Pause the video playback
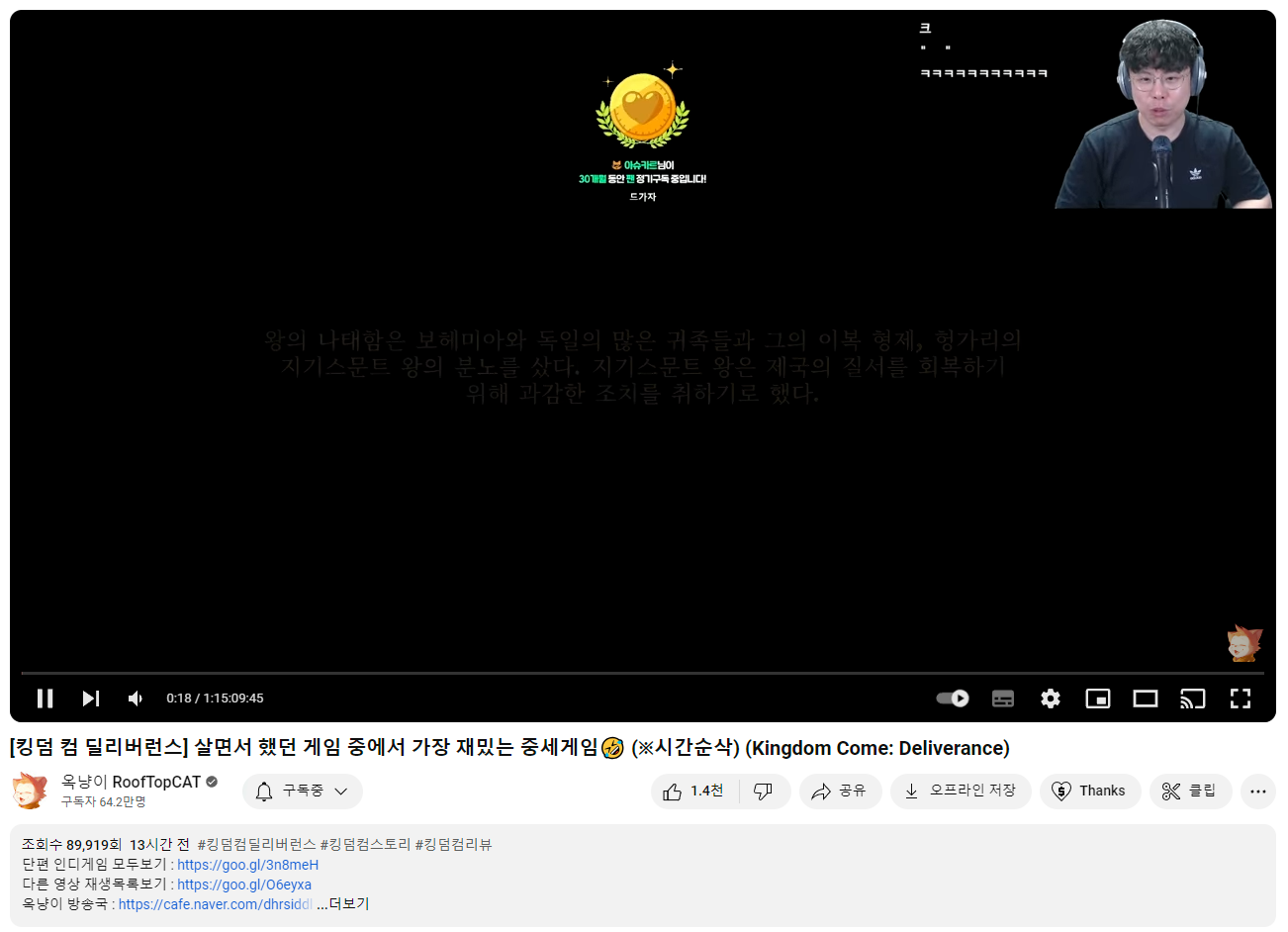 point(45,699)
